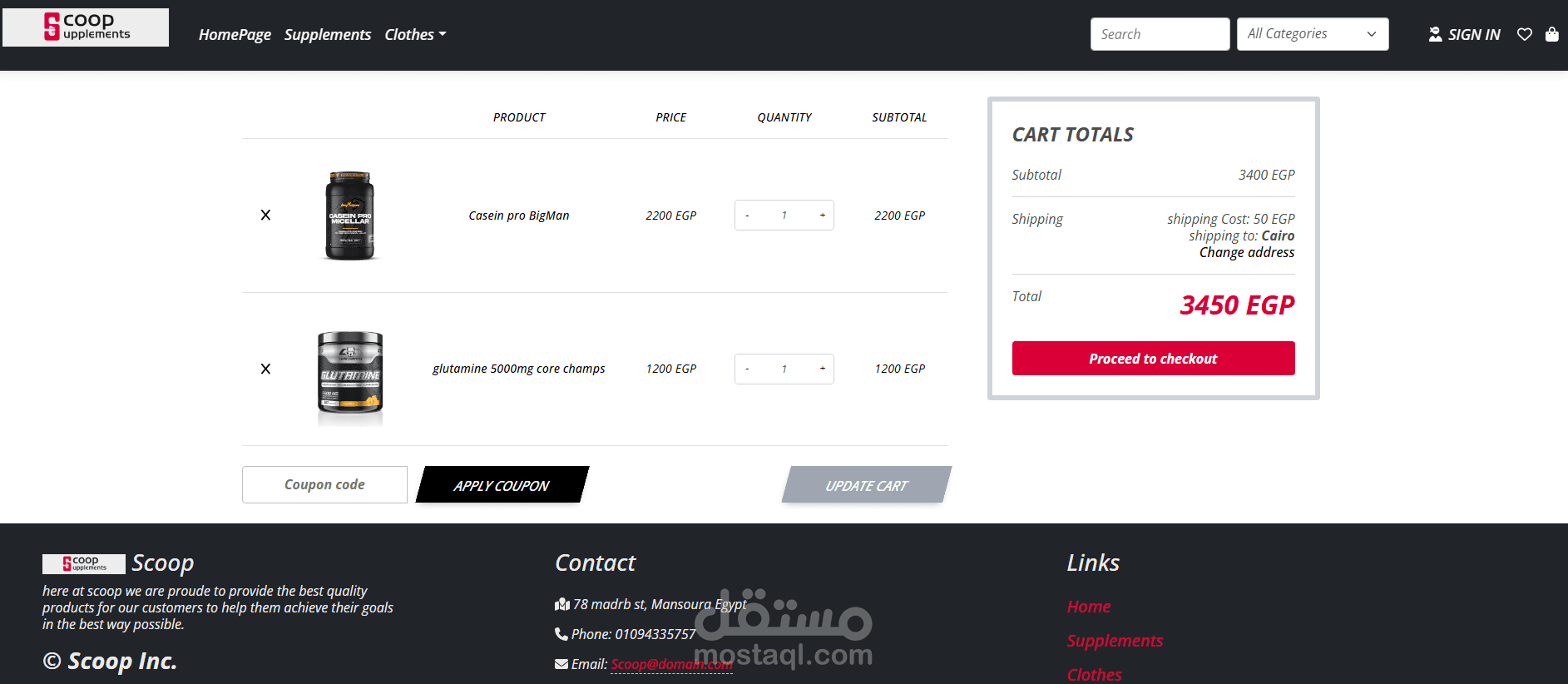Viewport: 1568px width, 684px height.
Task: Click the Casein pro BigMan product image
Action: (349, 216)
